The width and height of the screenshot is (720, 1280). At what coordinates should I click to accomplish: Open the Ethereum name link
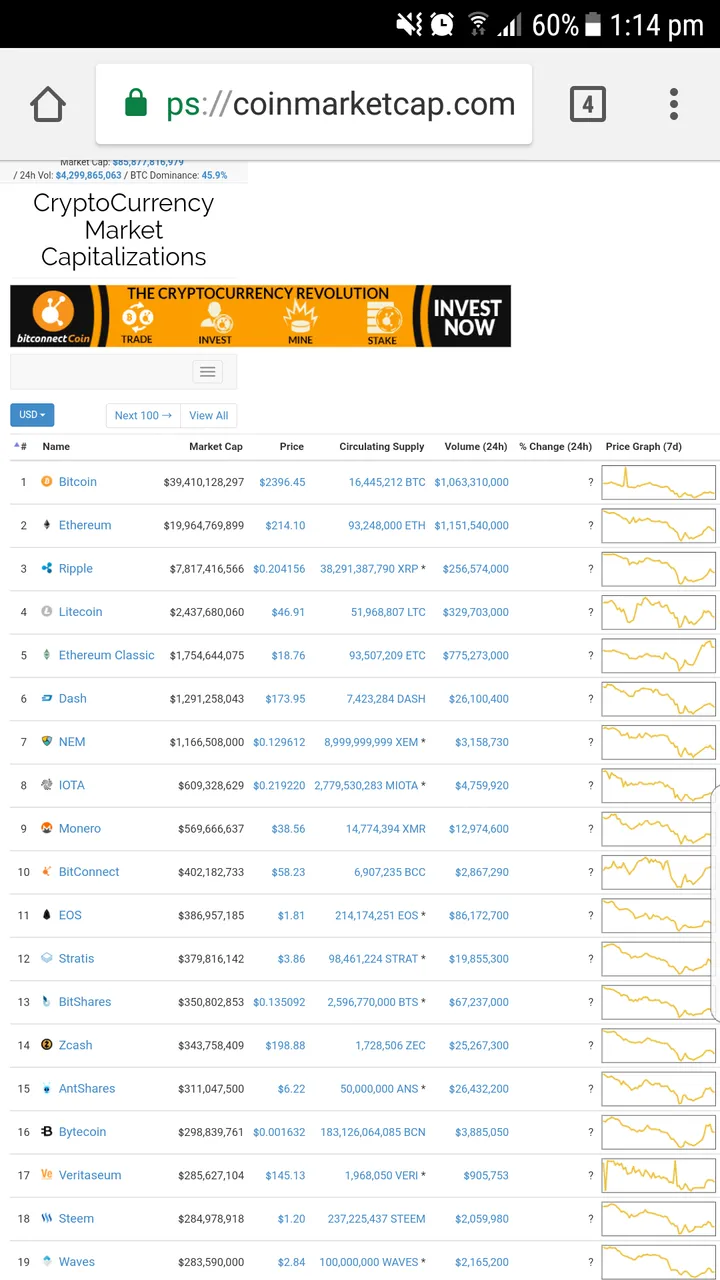coord(85,525)
